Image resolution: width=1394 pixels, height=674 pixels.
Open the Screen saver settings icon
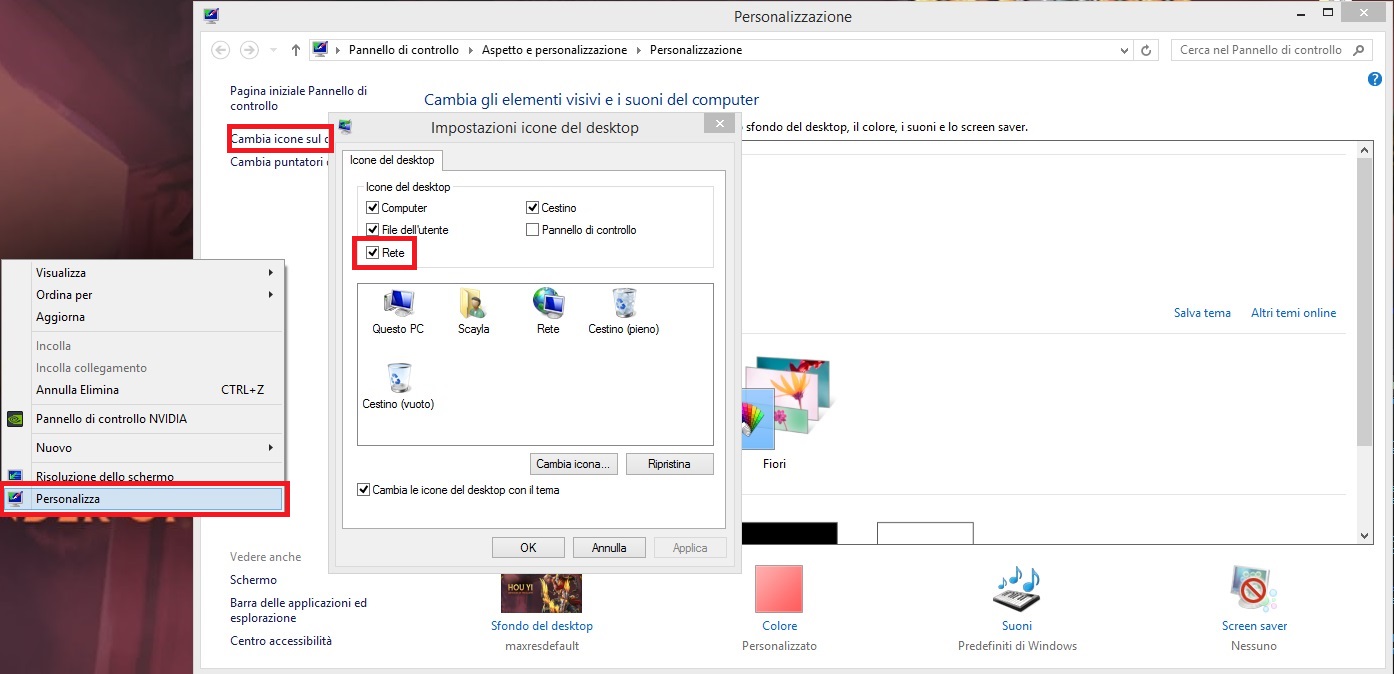click(x=1254, y=590)
